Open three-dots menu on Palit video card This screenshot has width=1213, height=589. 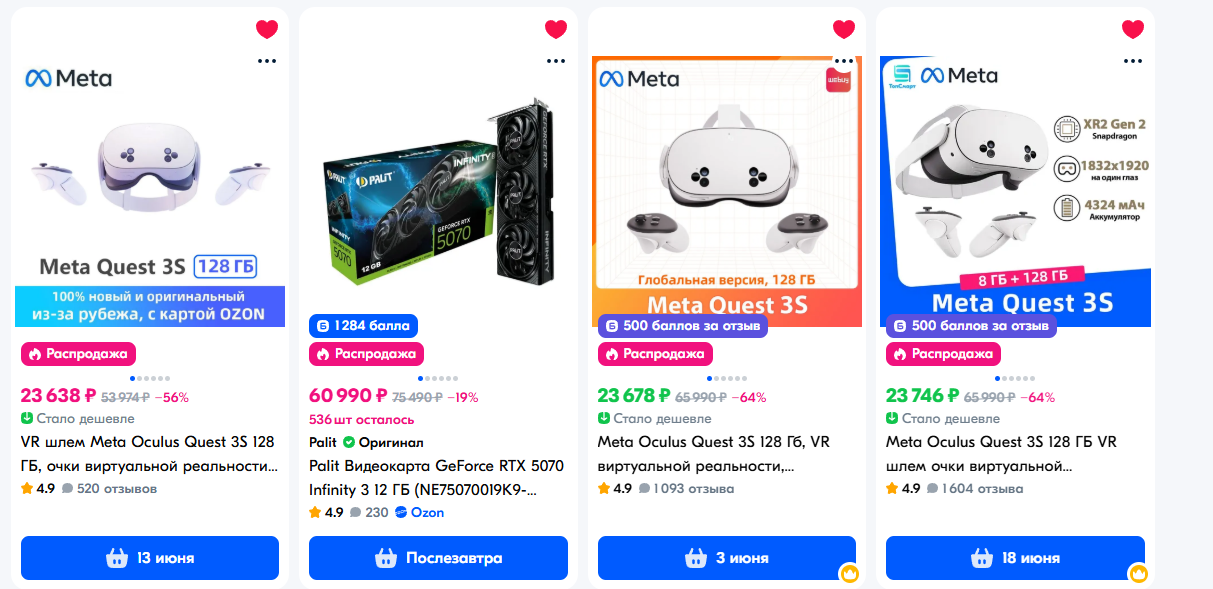pos(556,61)
